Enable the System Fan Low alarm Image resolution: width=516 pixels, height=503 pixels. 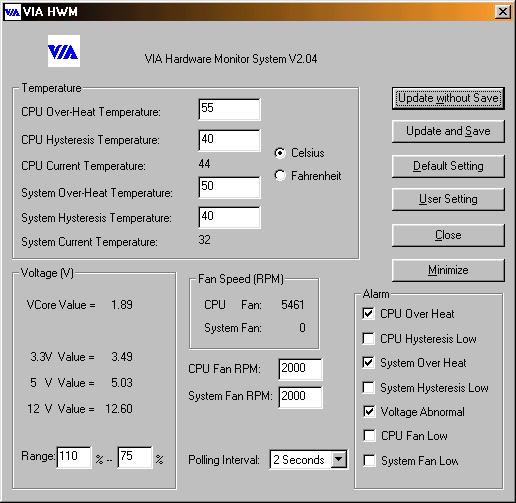click(x=369, y=460)
